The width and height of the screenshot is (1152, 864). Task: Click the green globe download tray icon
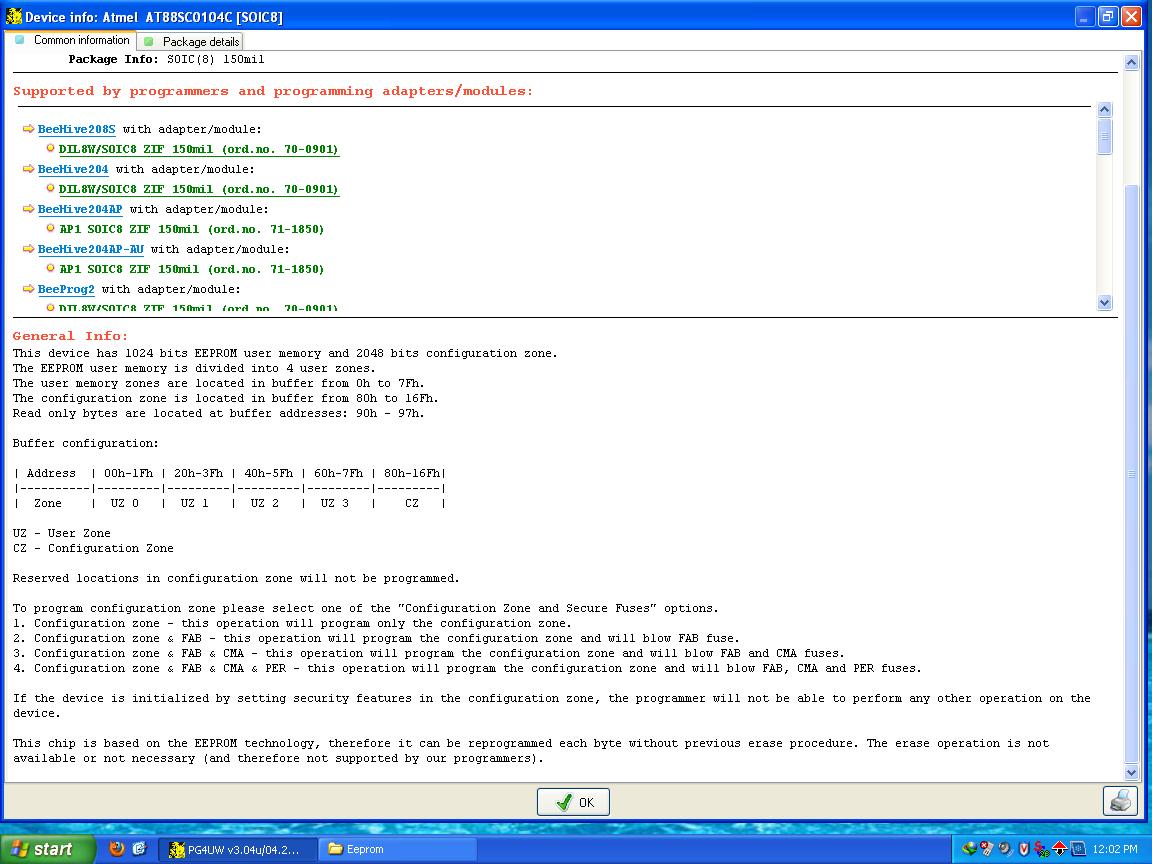tap(969, 849)
